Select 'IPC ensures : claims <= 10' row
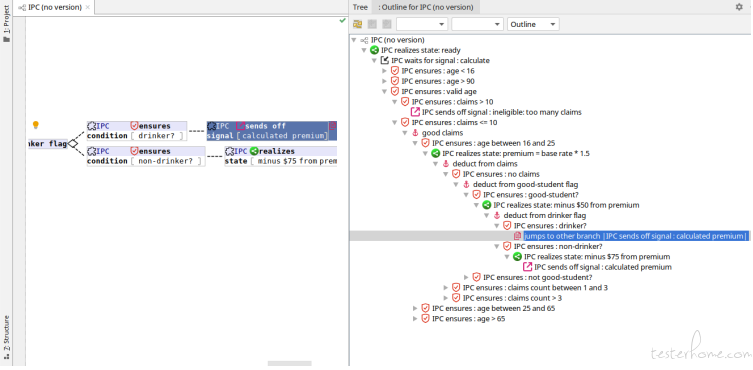The height and width of the screenshot is (370, 753). pos(454,122)
